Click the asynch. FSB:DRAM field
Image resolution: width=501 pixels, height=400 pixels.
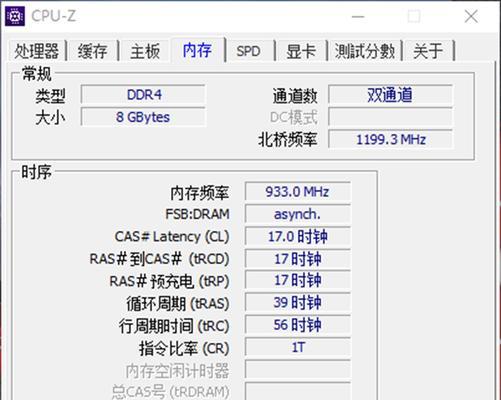coord(298,214)
